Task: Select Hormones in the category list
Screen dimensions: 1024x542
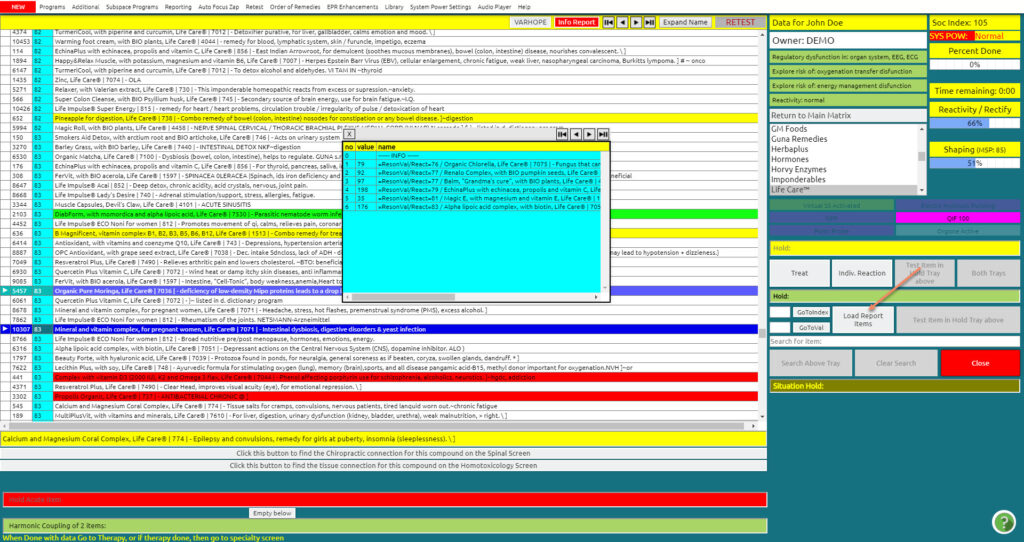Action: (790, 159)
